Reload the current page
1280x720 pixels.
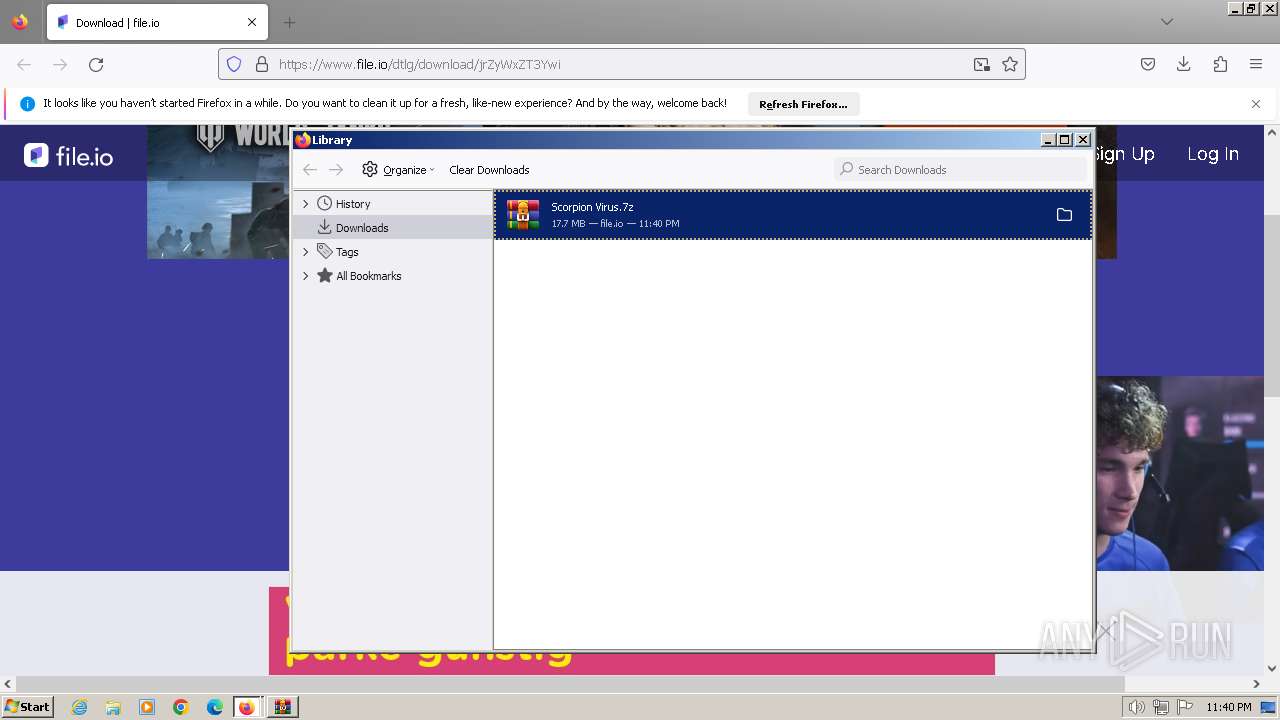point(96,65)
